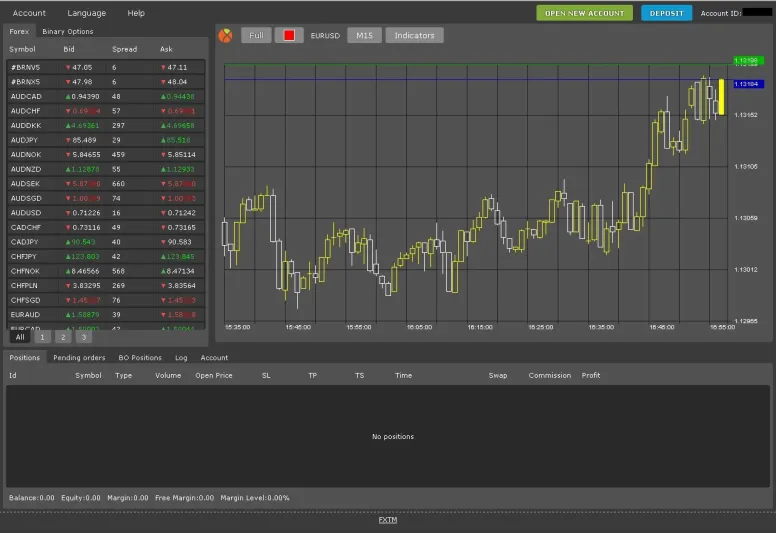This screenshot has height=533, width=776.
Task: Click the green price label on chart axis
Action: [747, 61]
